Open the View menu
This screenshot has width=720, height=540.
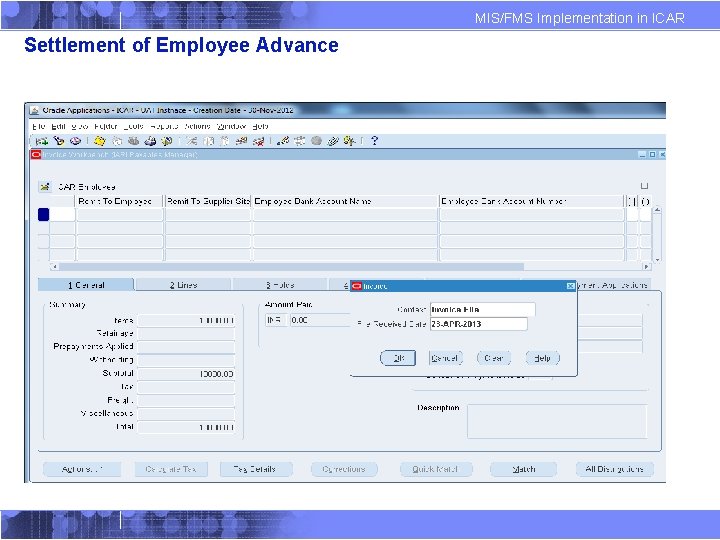[x=79, y=126]
